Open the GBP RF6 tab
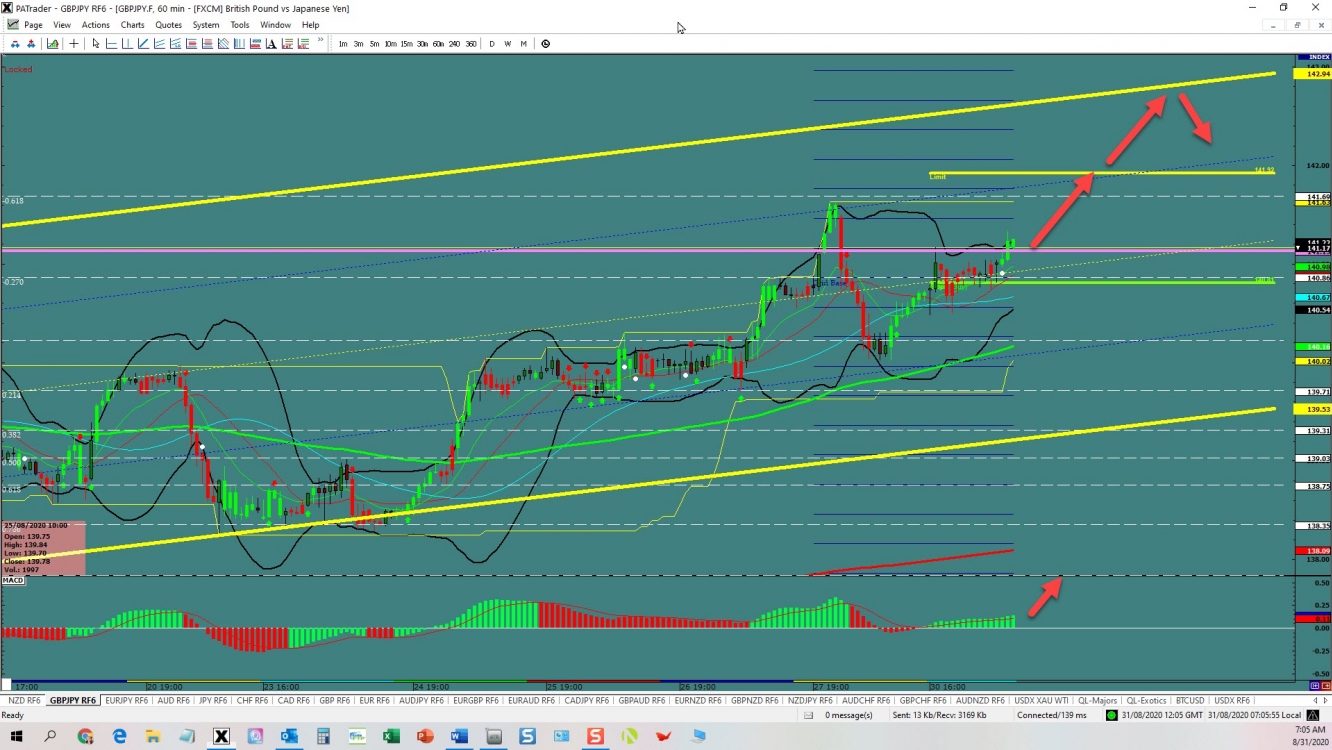Screen dimensions: 1332x750 (x=335, y=701)
